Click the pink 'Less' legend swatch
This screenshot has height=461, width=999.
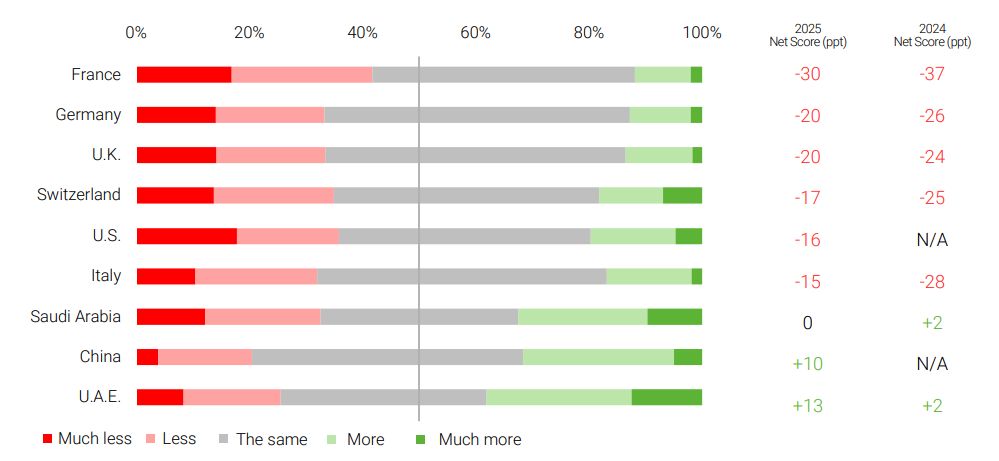(151, 440)
